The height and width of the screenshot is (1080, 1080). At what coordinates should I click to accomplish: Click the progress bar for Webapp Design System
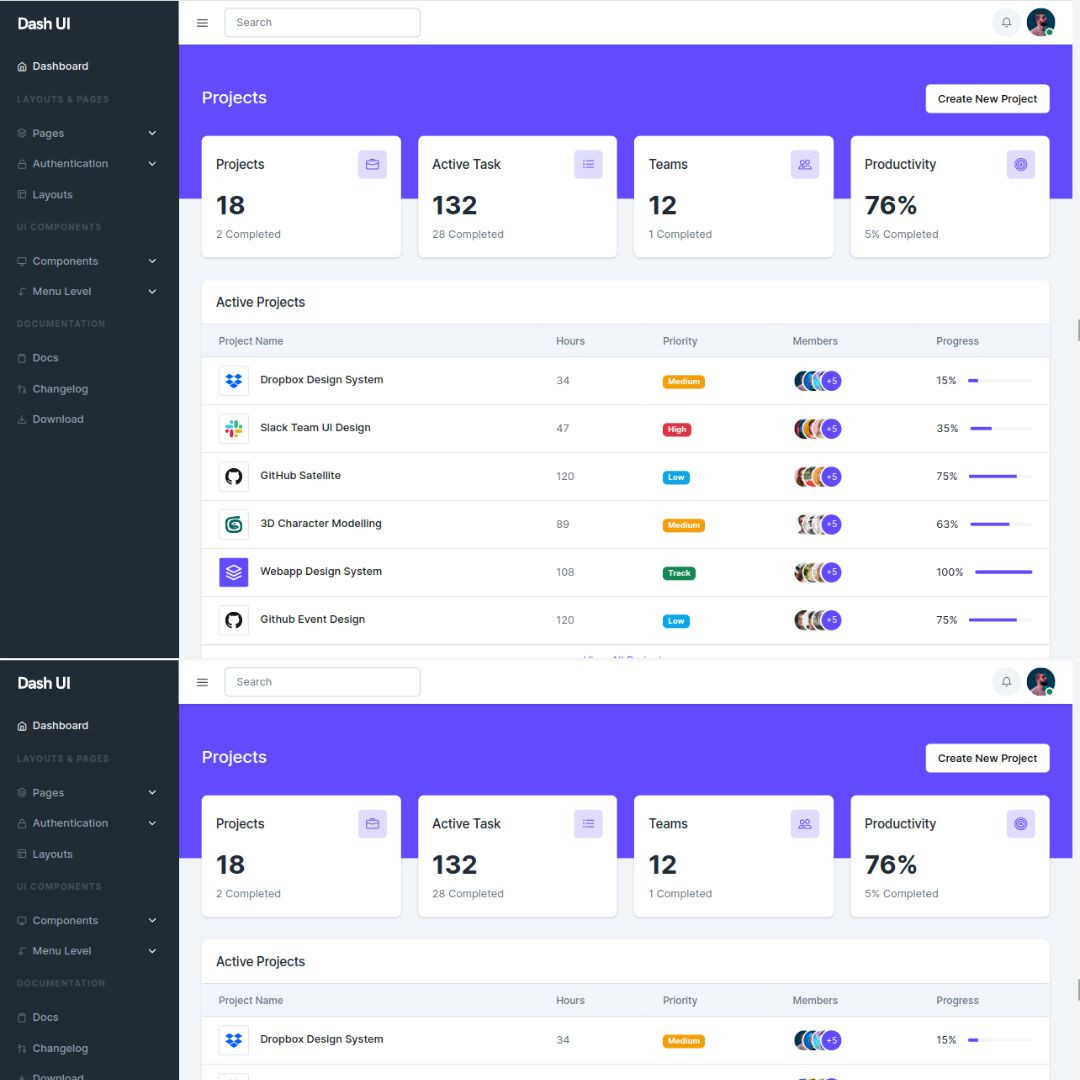(1003, 572)
